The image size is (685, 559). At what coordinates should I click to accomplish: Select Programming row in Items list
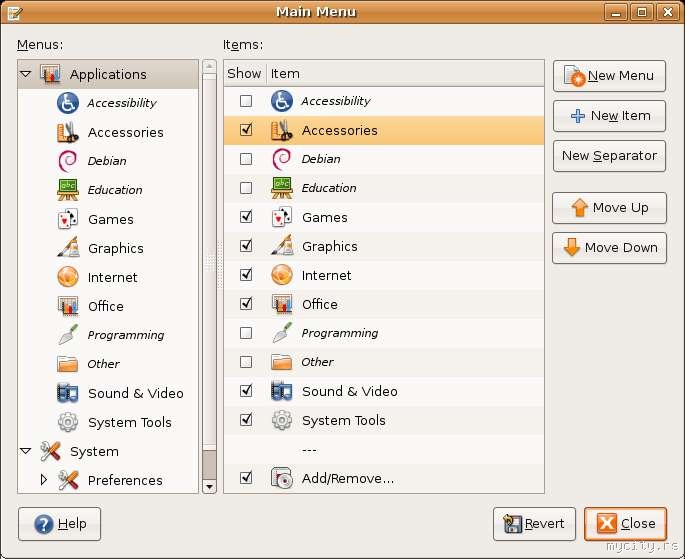click(x=384, y=333)
